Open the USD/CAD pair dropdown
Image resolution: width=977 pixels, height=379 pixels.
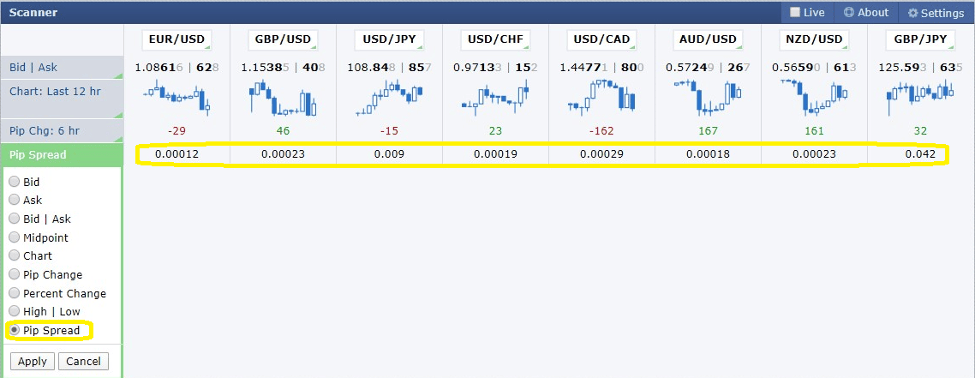pyautogui.click(x=602, y=39)
